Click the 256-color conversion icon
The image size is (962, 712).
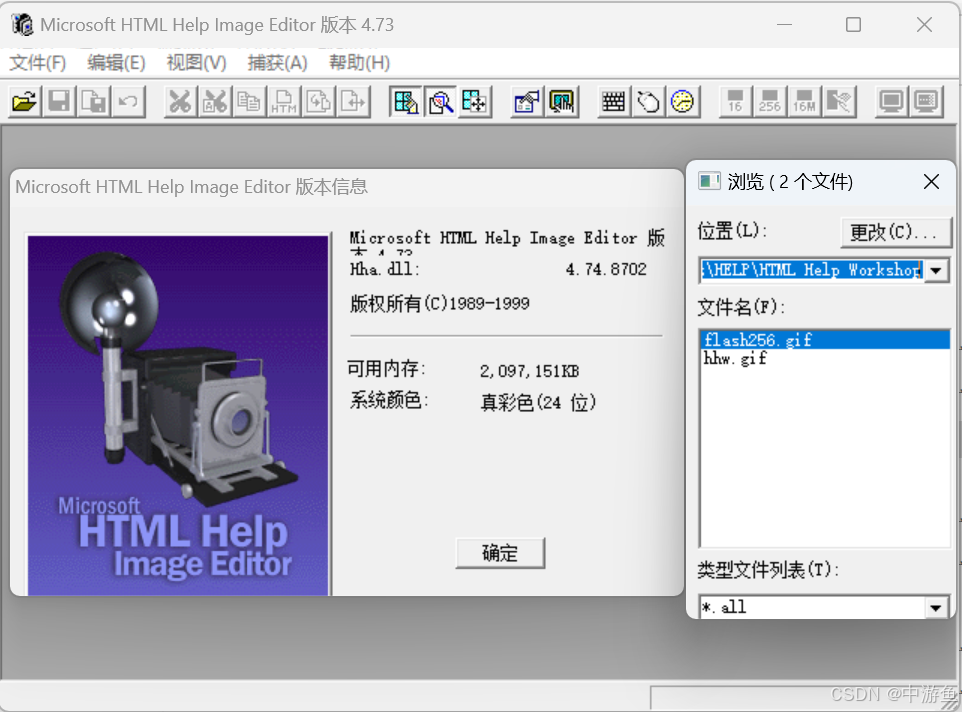click(x=769, y=101)
